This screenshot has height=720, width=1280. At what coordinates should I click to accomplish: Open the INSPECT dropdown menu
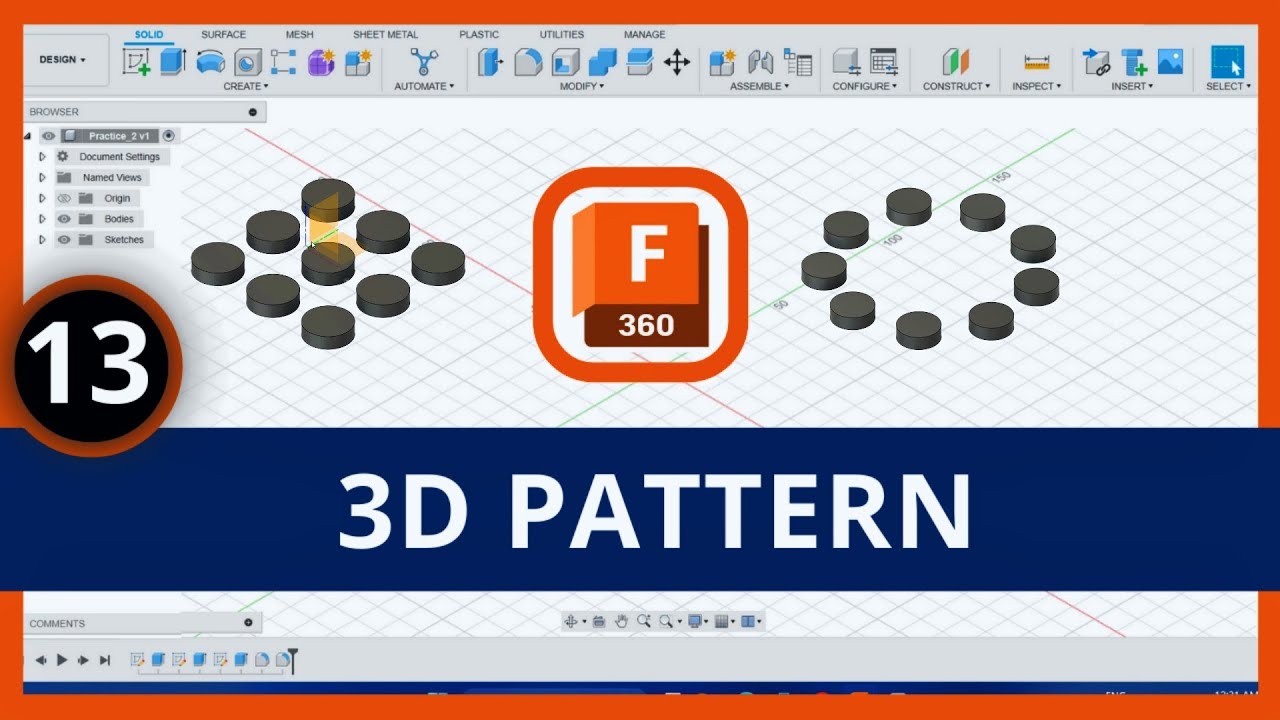coord(1037,87)
